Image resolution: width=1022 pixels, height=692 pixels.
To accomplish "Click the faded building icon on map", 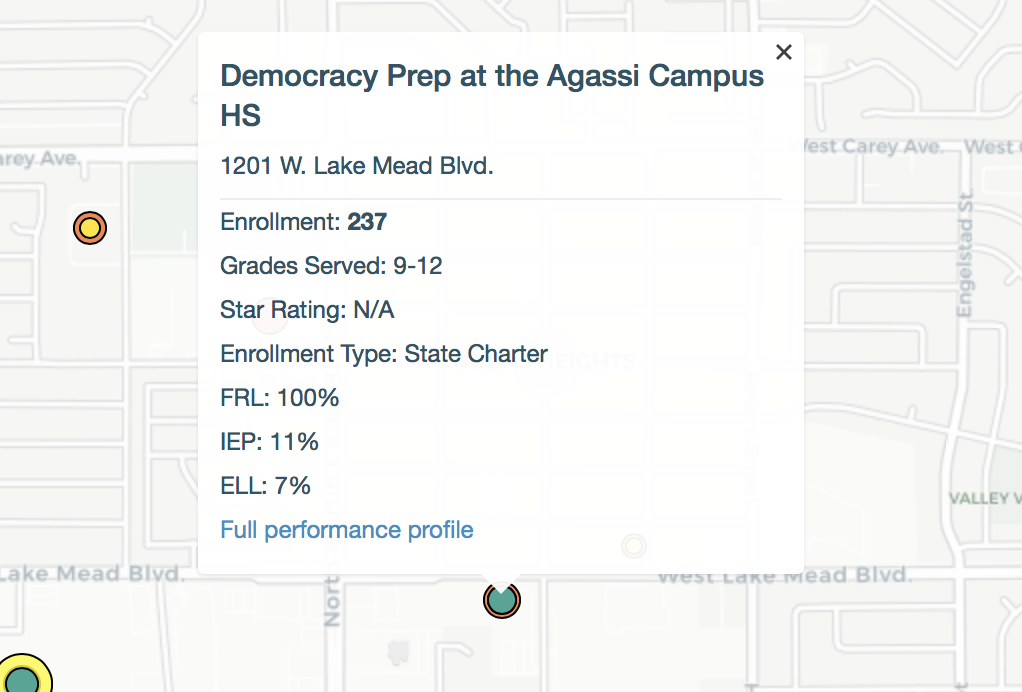I will coord(398,652).
